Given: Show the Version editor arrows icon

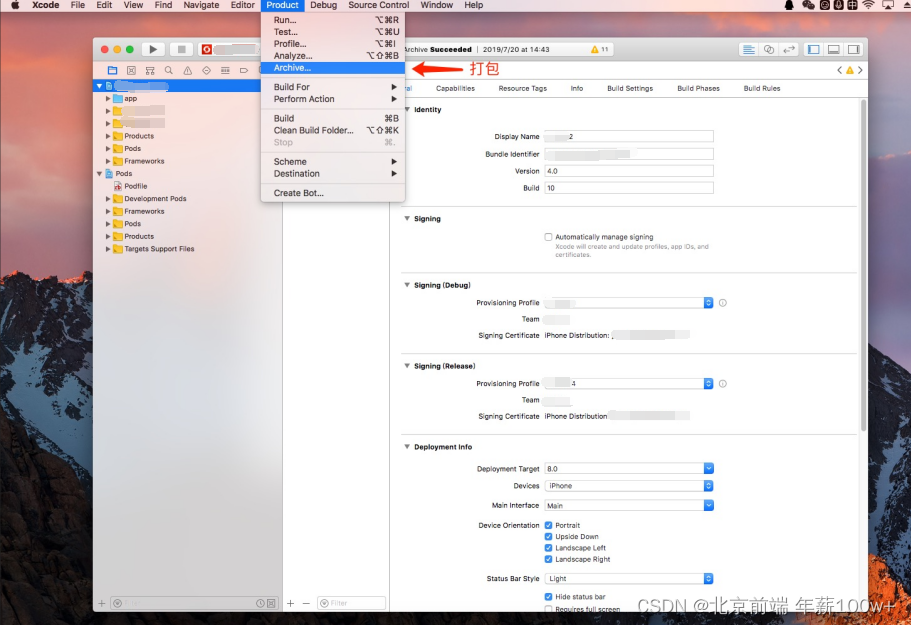Looking at the screenshot, I should (788, 50).
